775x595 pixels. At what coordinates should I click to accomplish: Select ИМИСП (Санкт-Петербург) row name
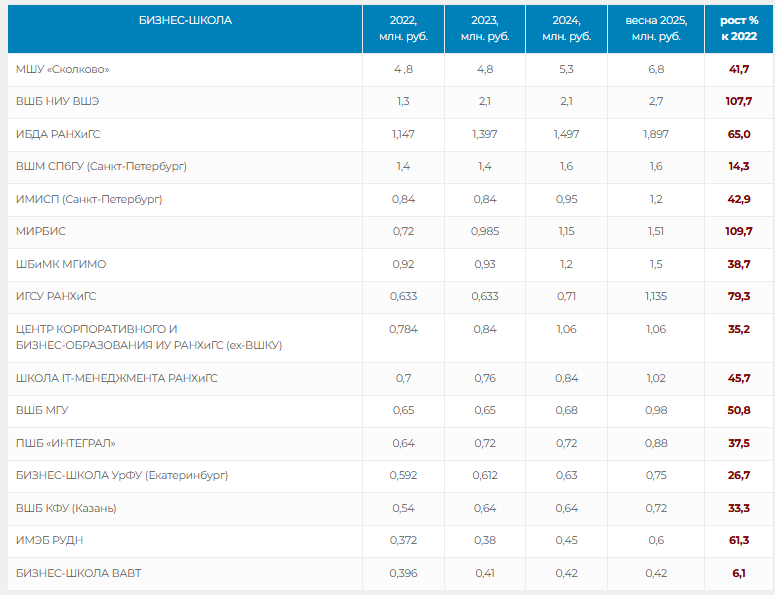89,199
